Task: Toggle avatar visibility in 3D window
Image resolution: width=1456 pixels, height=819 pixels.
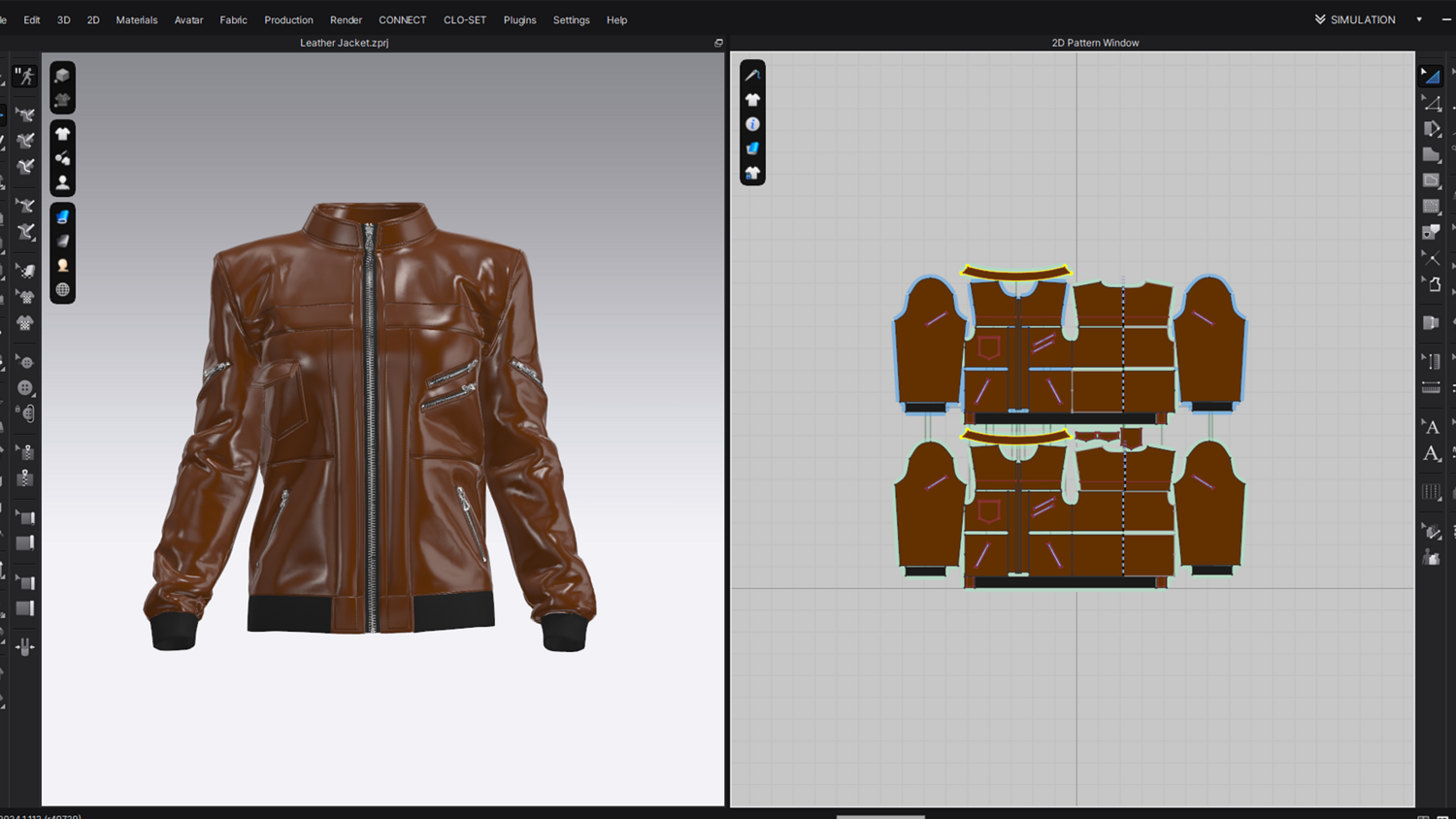Action: [62, 181]
